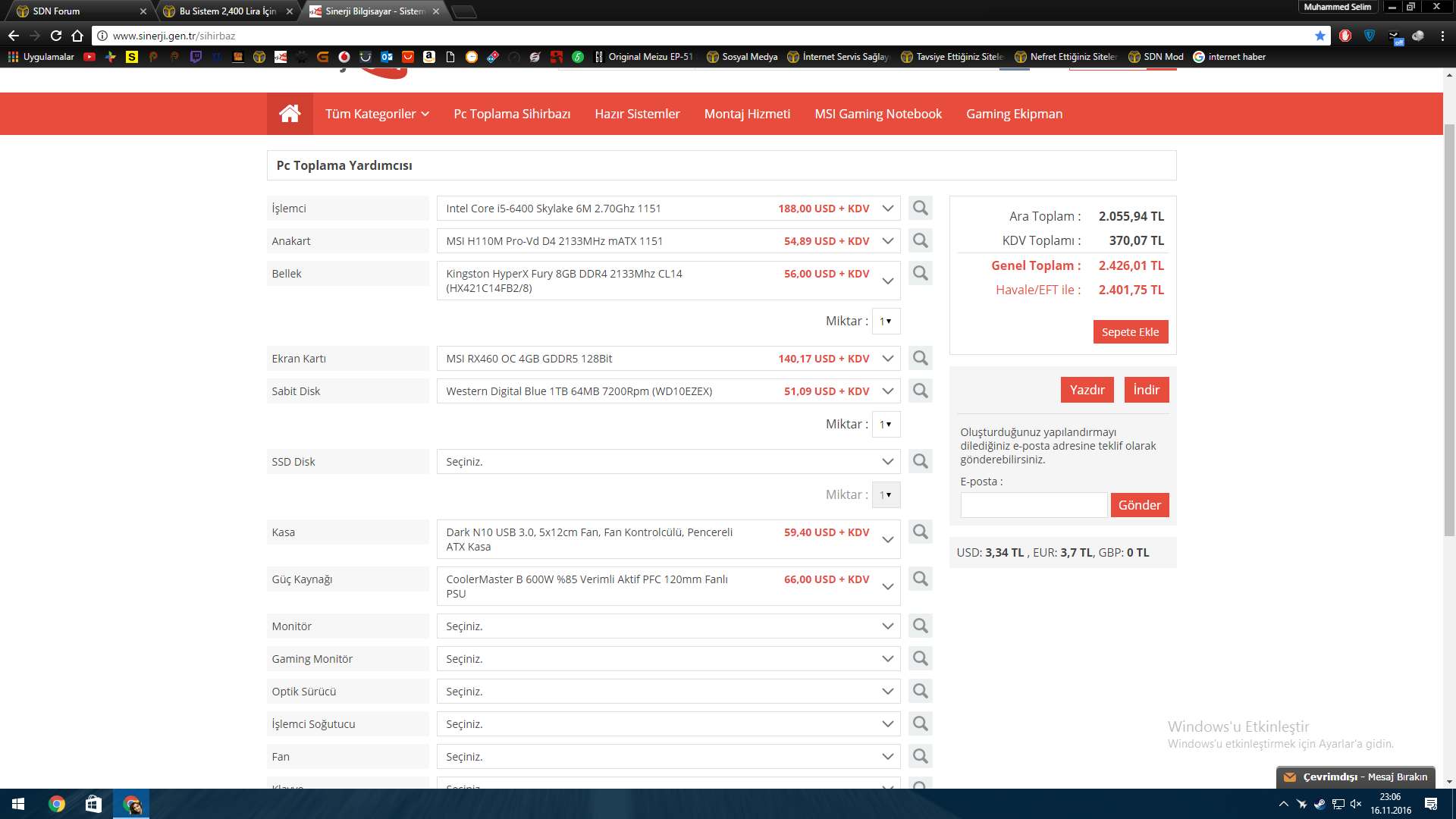Click the magnifier next to Kasa row
The height and width of the screenshot is (819, 1456).
(x=920, y=532)
